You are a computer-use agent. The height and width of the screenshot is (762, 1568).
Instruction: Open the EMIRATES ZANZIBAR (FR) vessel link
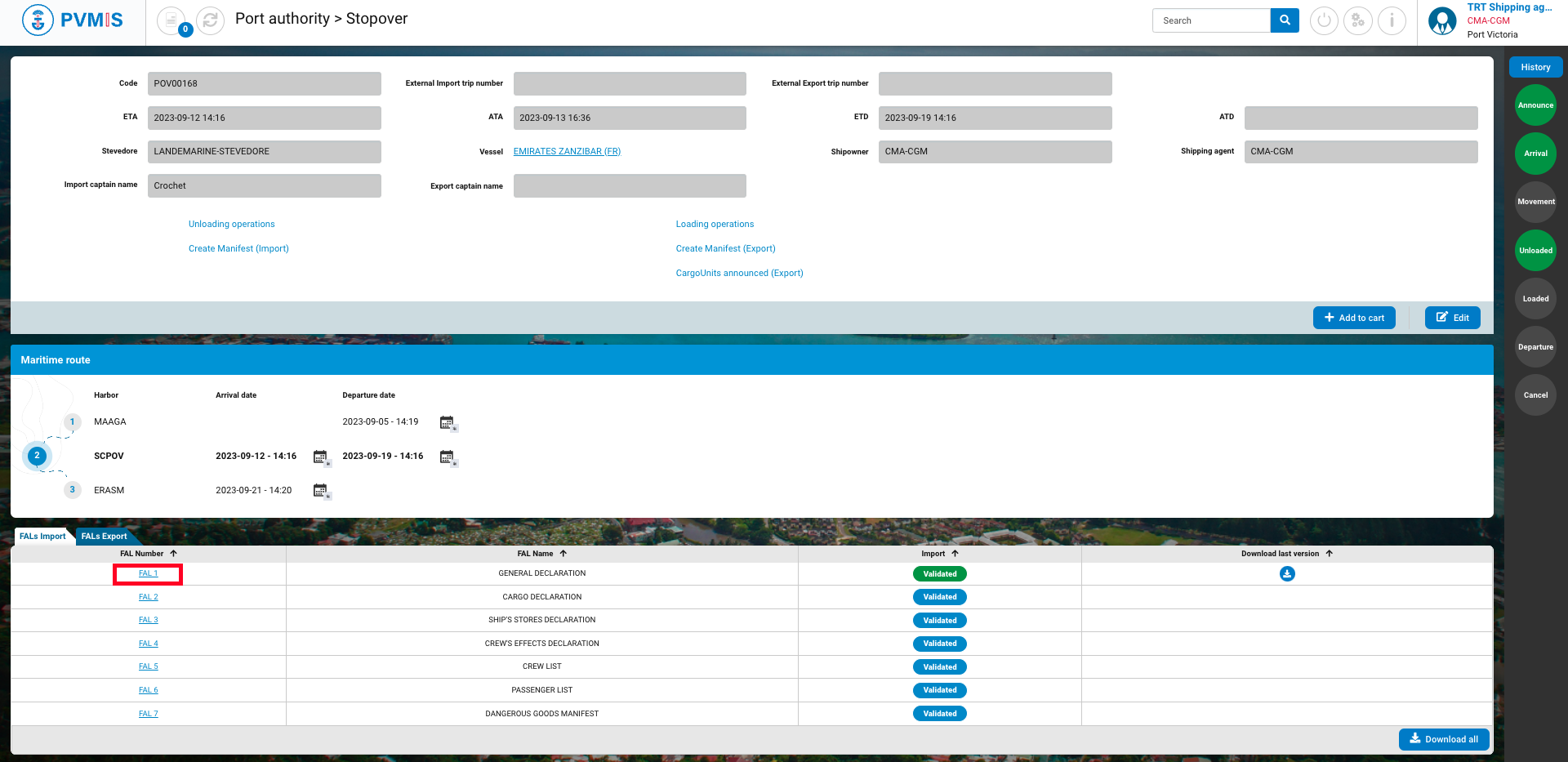567,152
